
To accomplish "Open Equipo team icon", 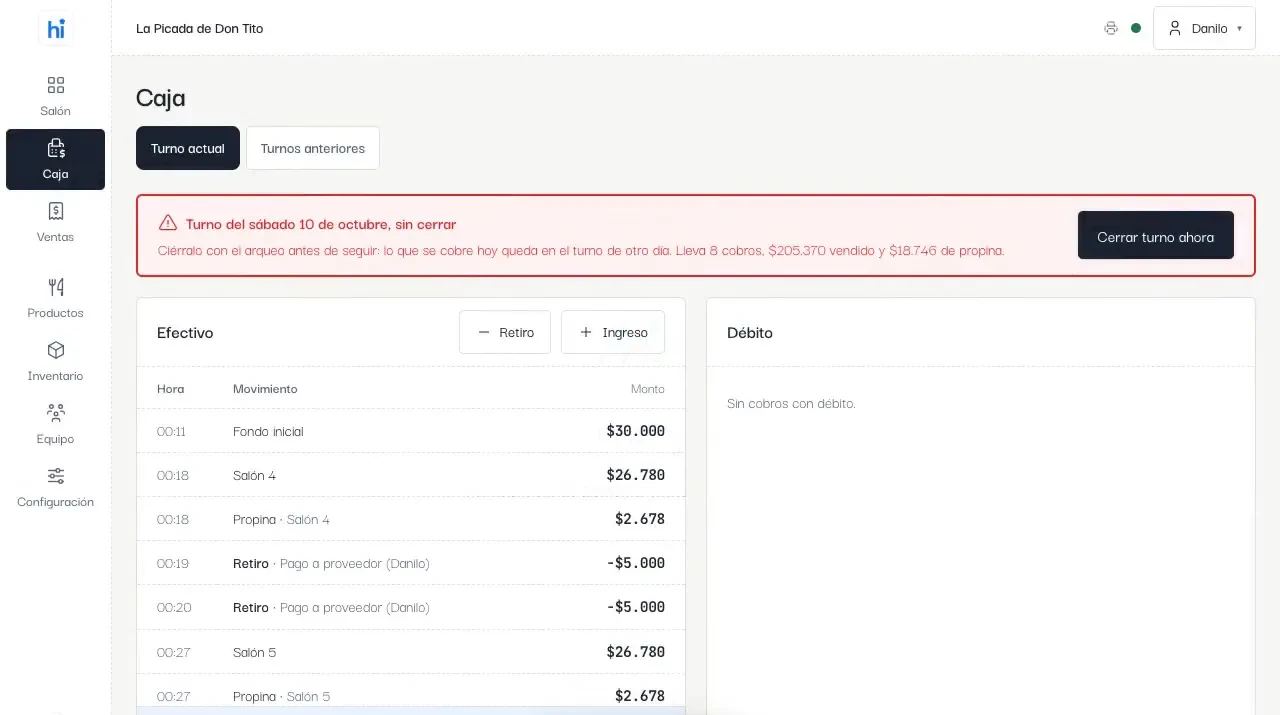I will click(x=56, y=413).
